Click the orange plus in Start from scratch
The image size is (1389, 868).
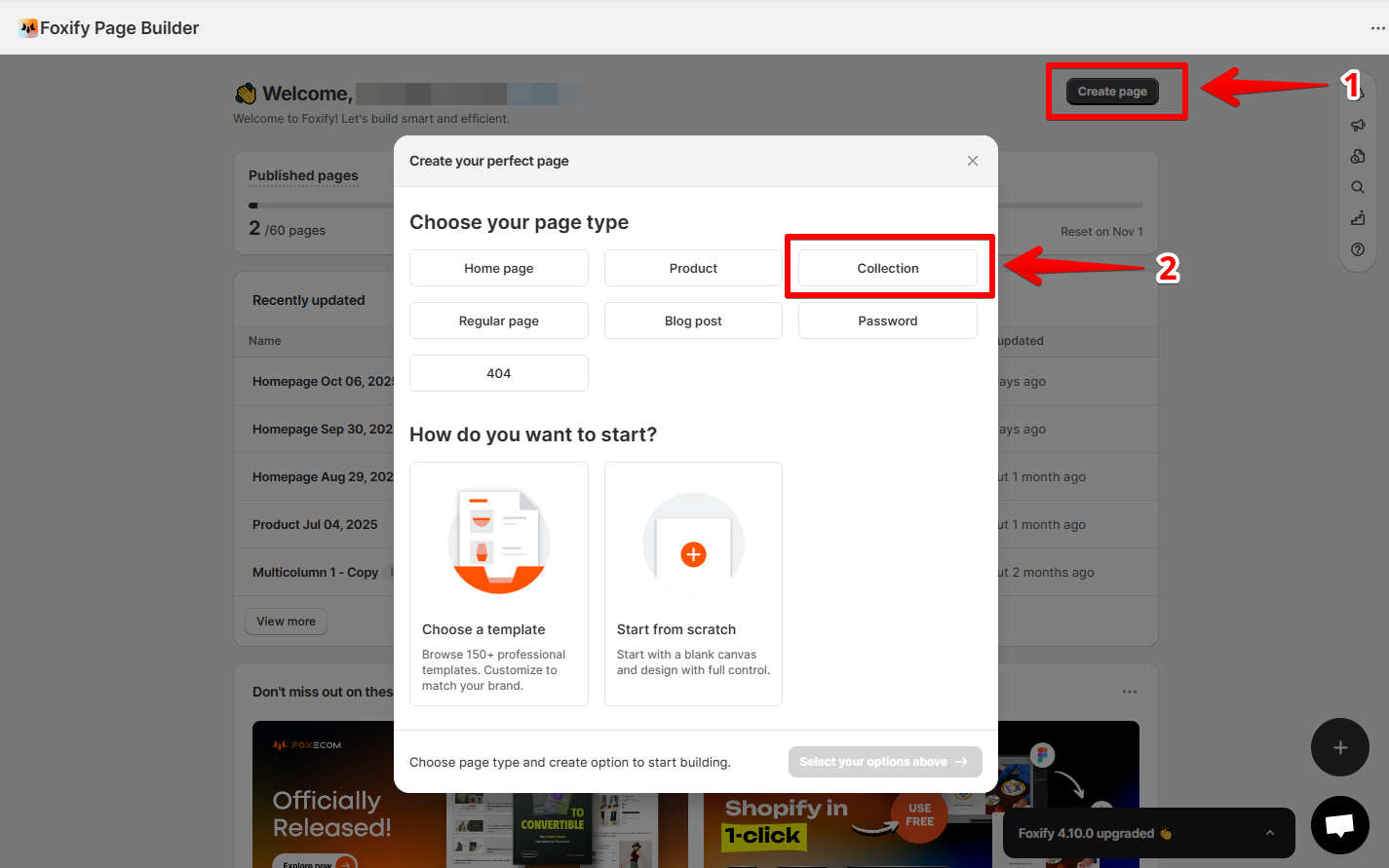coord(693,554)
